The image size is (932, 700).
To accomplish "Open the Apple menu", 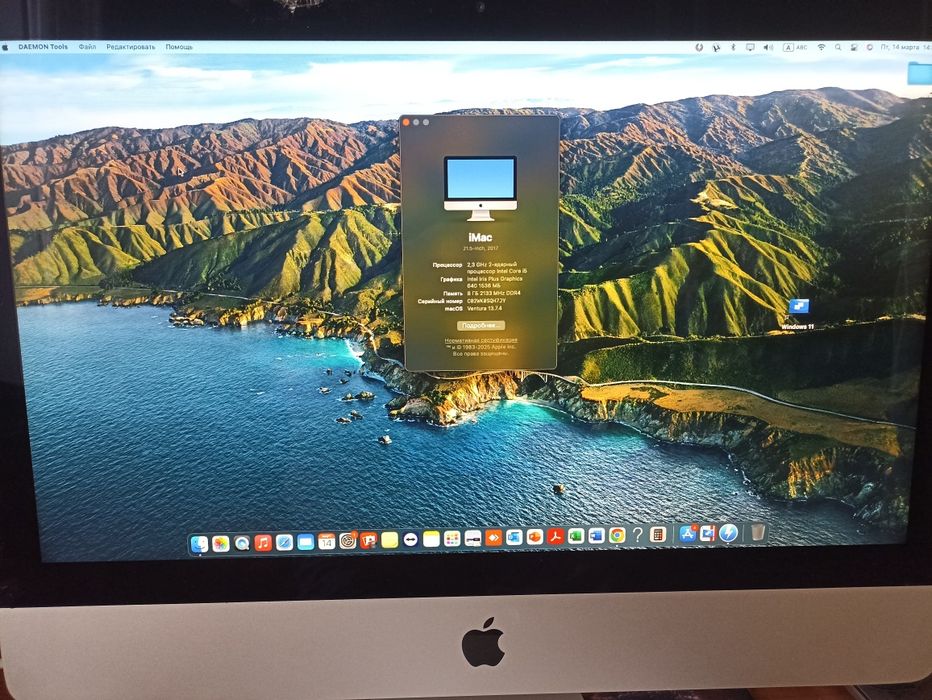I will (x=5, y=47).
